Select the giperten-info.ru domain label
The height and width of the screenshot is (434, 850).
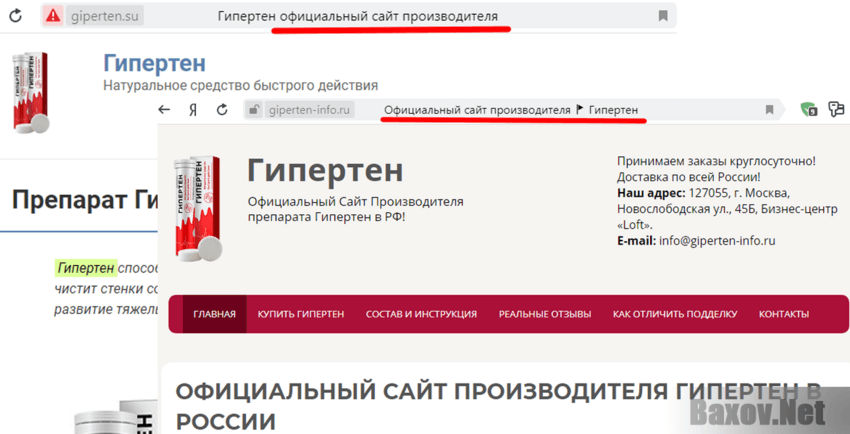tap(310, 111)
